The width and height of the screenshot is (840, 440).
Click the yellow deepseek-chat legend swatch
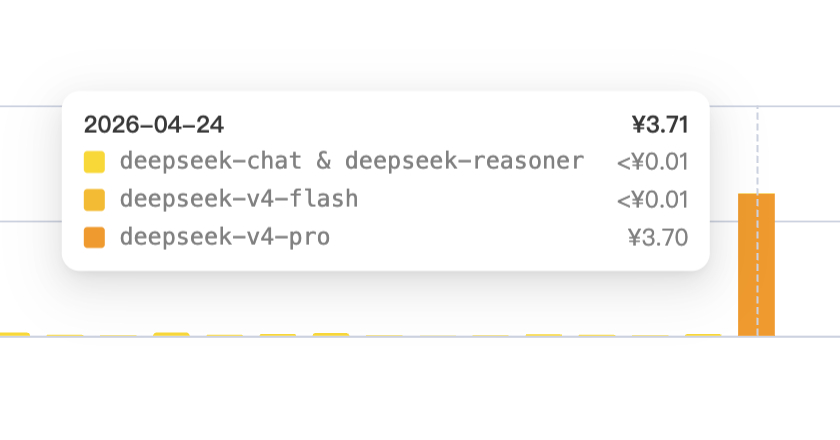[94, 161]
